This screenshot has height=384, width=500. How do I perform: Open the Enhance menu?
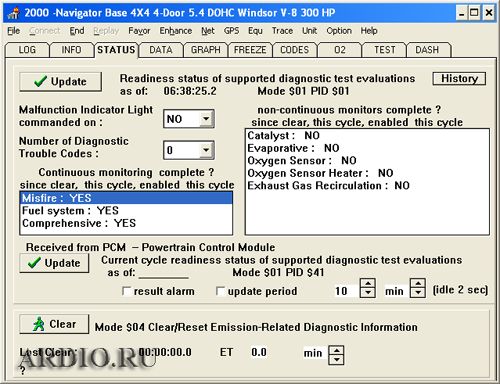click(176, 31)
